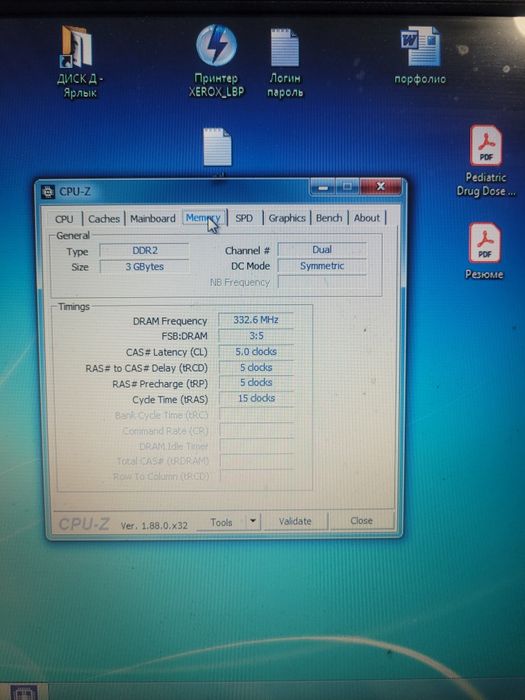Image resolution: width=525 pixels, height=700 pixels.
Task: Click the DDR2 memory type value
Action: [x=144, y=250]
